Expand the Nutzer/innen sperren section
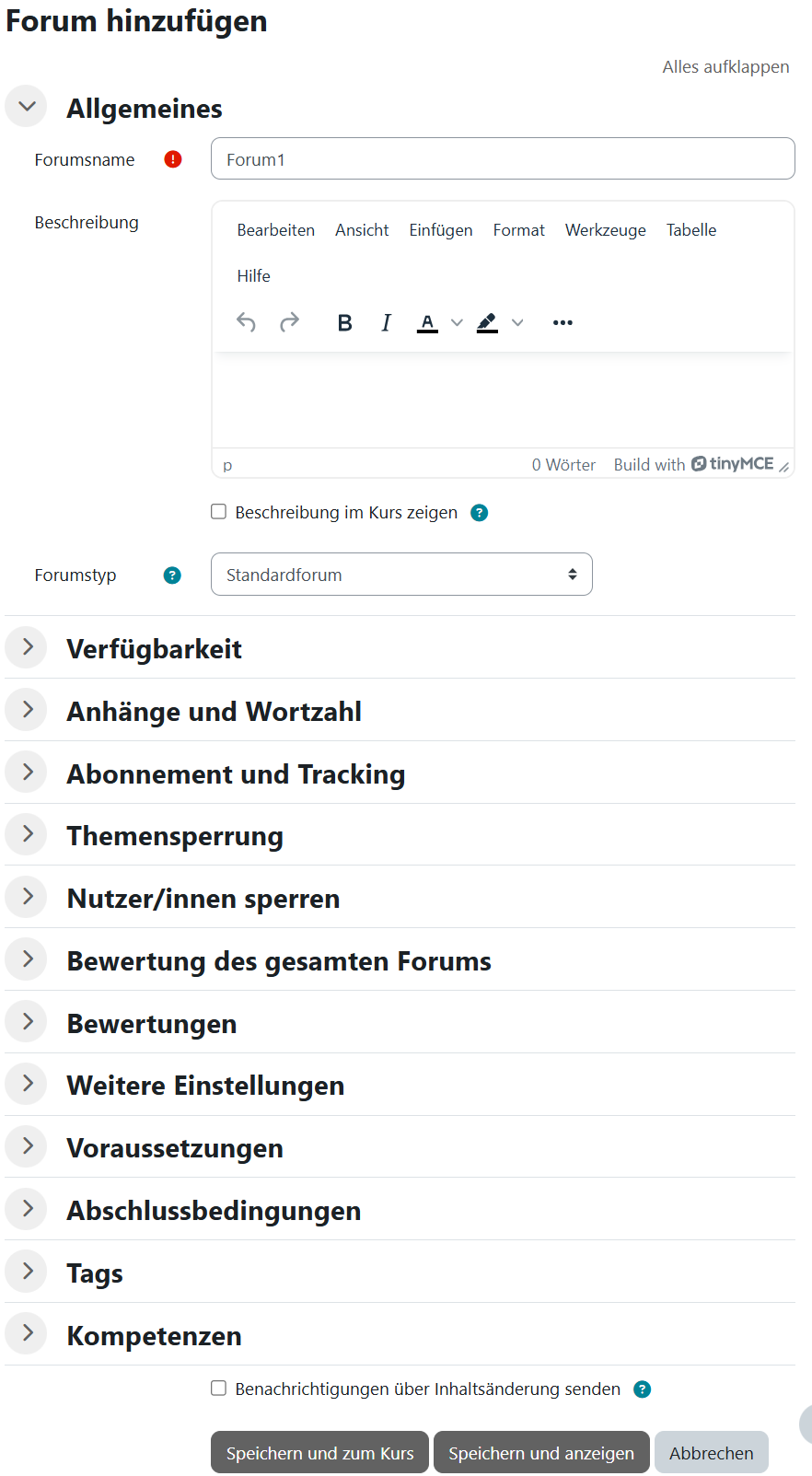 [x=27, y=897]
